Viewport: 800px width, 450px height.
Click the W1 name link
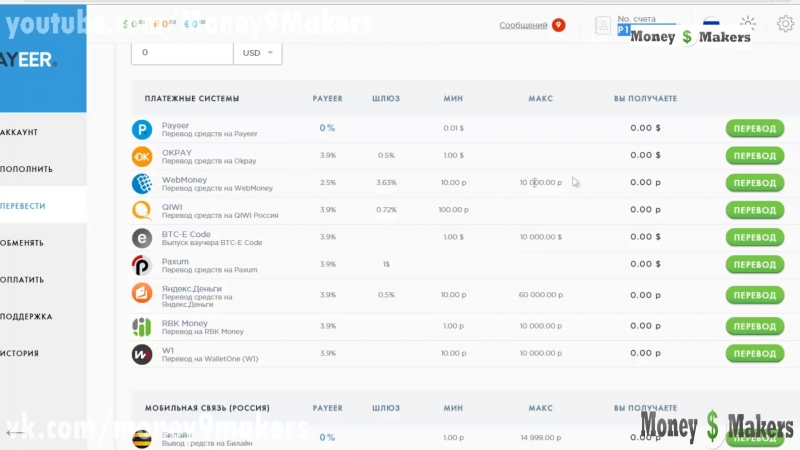coord(168,350)
